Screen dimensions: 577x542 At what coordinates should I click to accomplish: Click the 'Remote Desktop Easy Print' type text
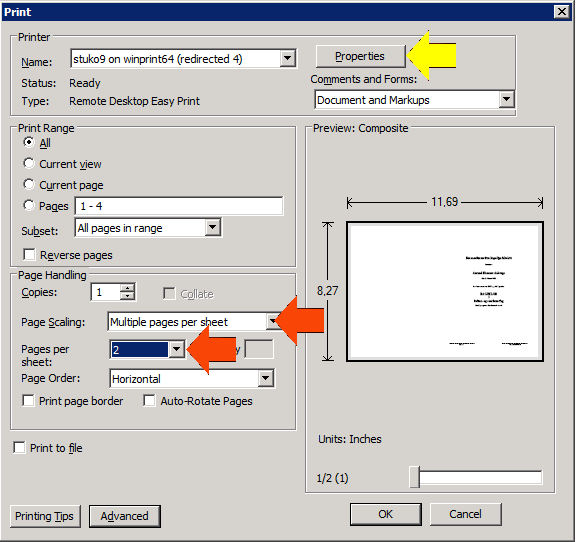(x=134, y=101)
